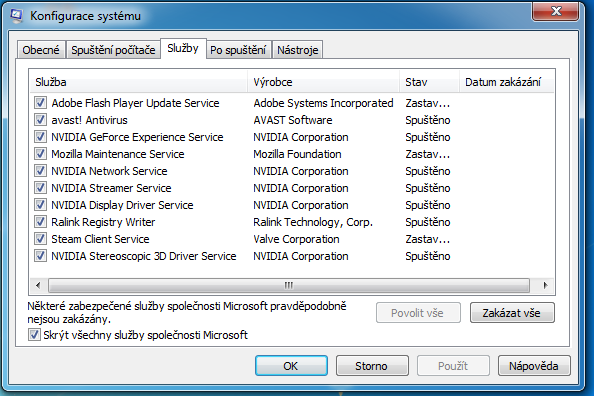This screenshot has height=396, width=594.
Task: Click the horizontal scrollbar left arrow
Action: 38,285
